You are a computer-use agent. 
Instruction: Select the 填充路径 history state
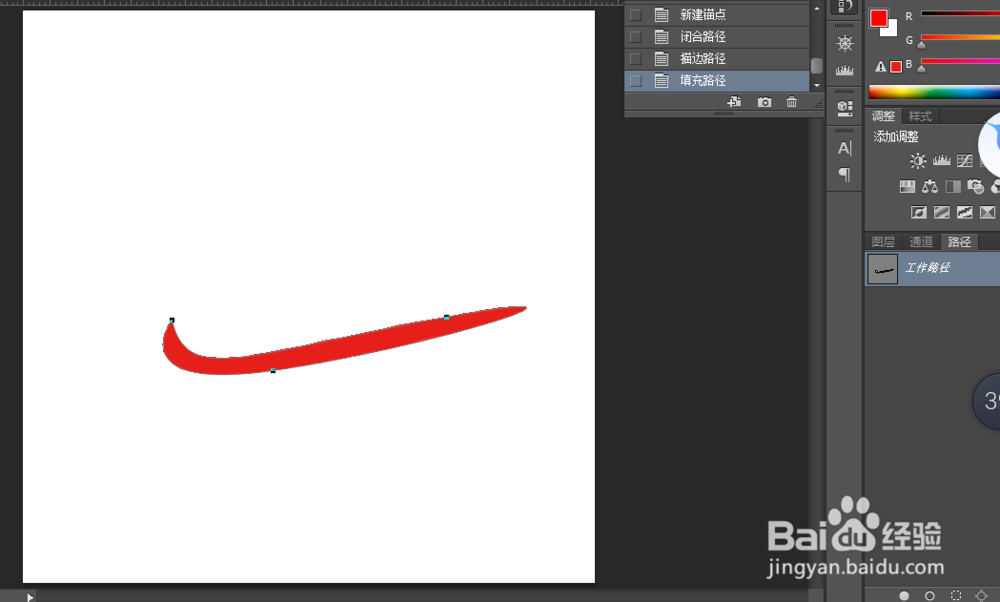click(x=717, y=80)
